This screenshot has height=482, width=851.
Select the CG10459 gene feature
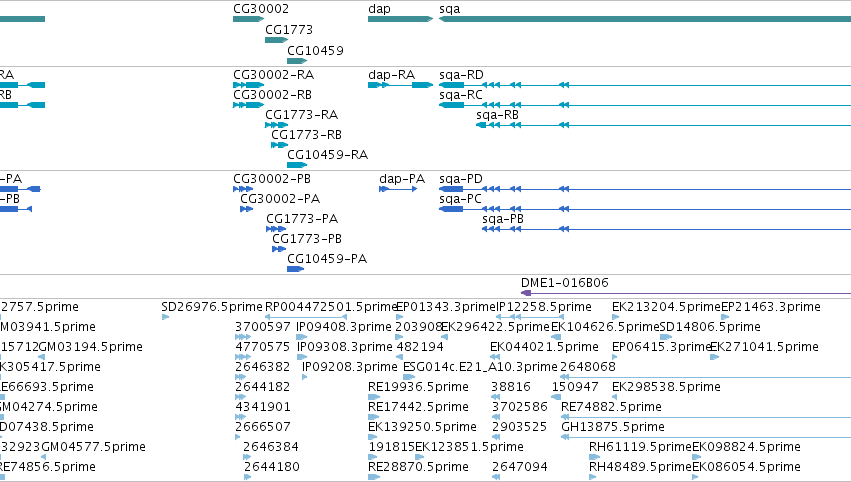pyautogui.click(x=297, y=61)
